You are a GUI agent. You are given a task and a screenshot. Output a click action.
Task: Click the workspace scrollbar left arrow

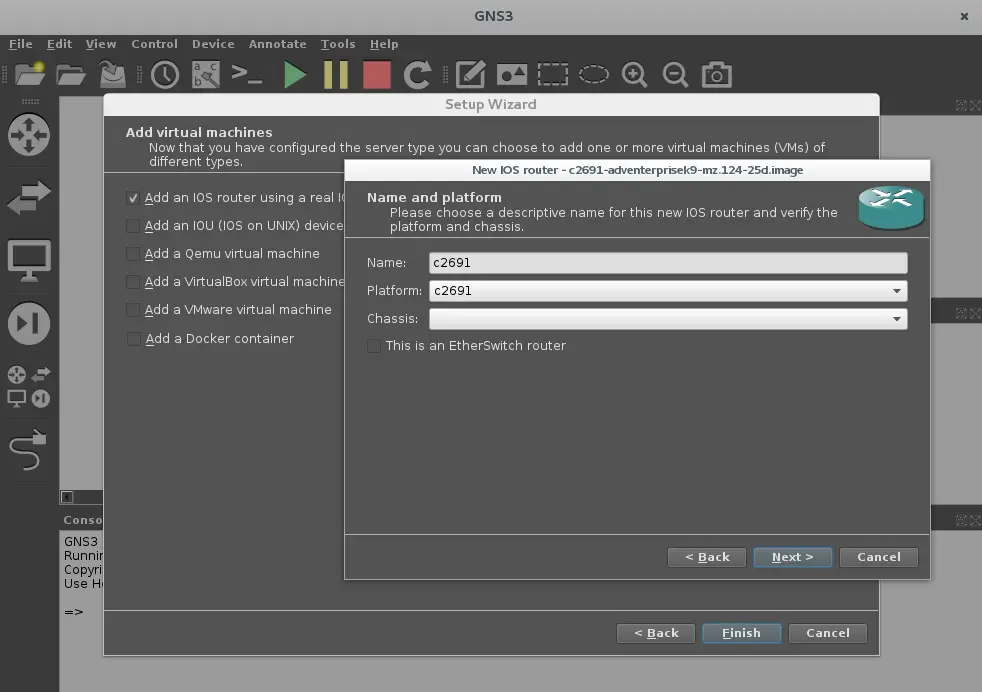click(x=67, y=497)
